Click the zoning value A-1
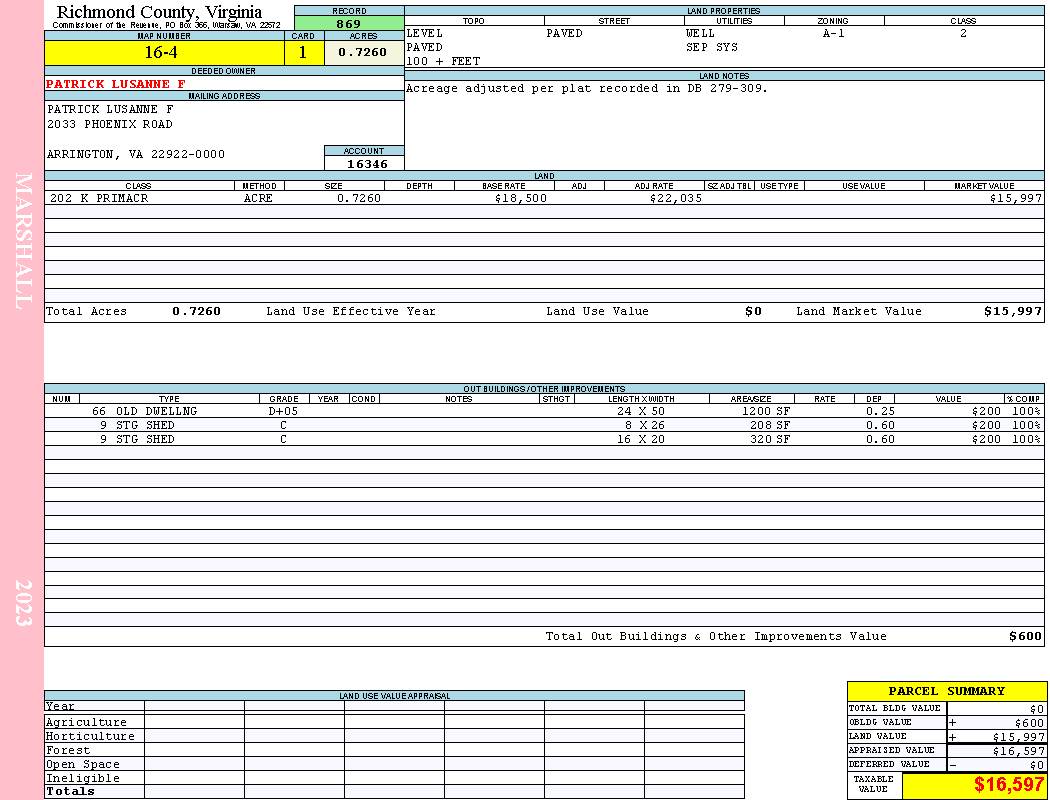1050x800 pixels. point(834,33)
